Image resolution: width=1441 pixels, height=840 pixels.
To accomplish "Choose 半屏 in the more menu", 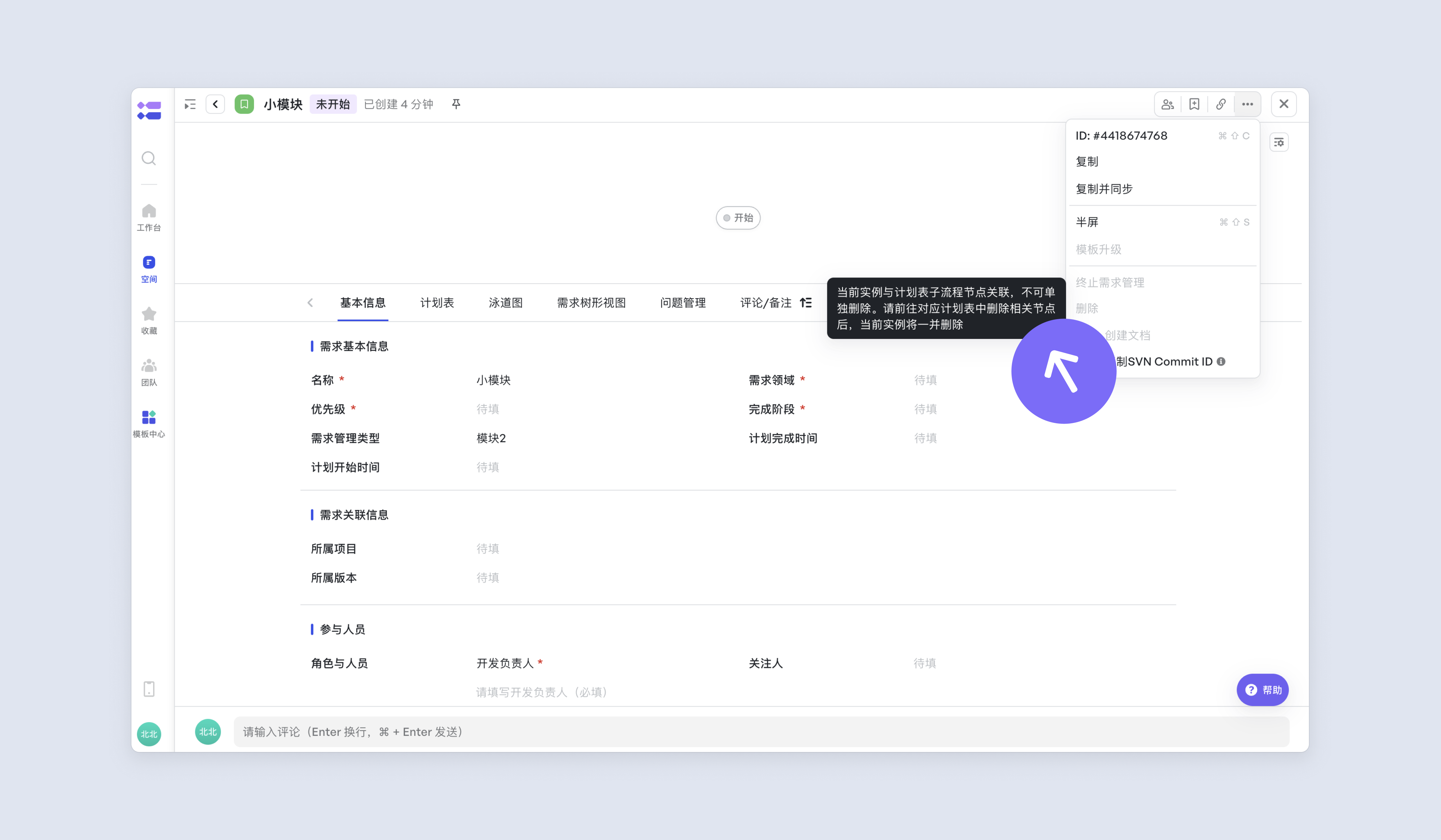I will tap(1162, 222).
